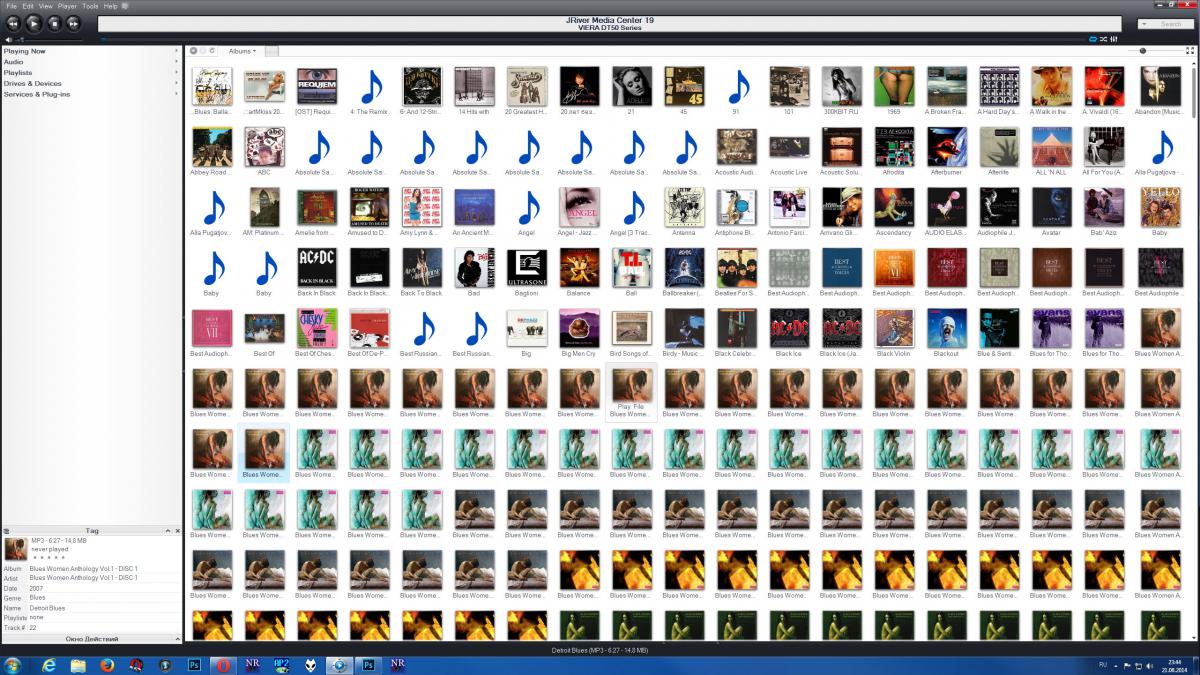Select the Requiem album thumbnail

[317, 86]
